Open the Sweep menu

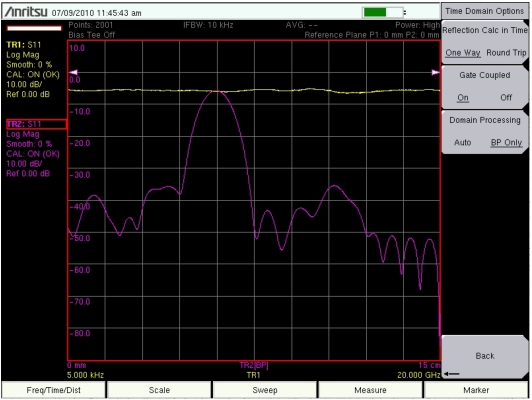265,390
